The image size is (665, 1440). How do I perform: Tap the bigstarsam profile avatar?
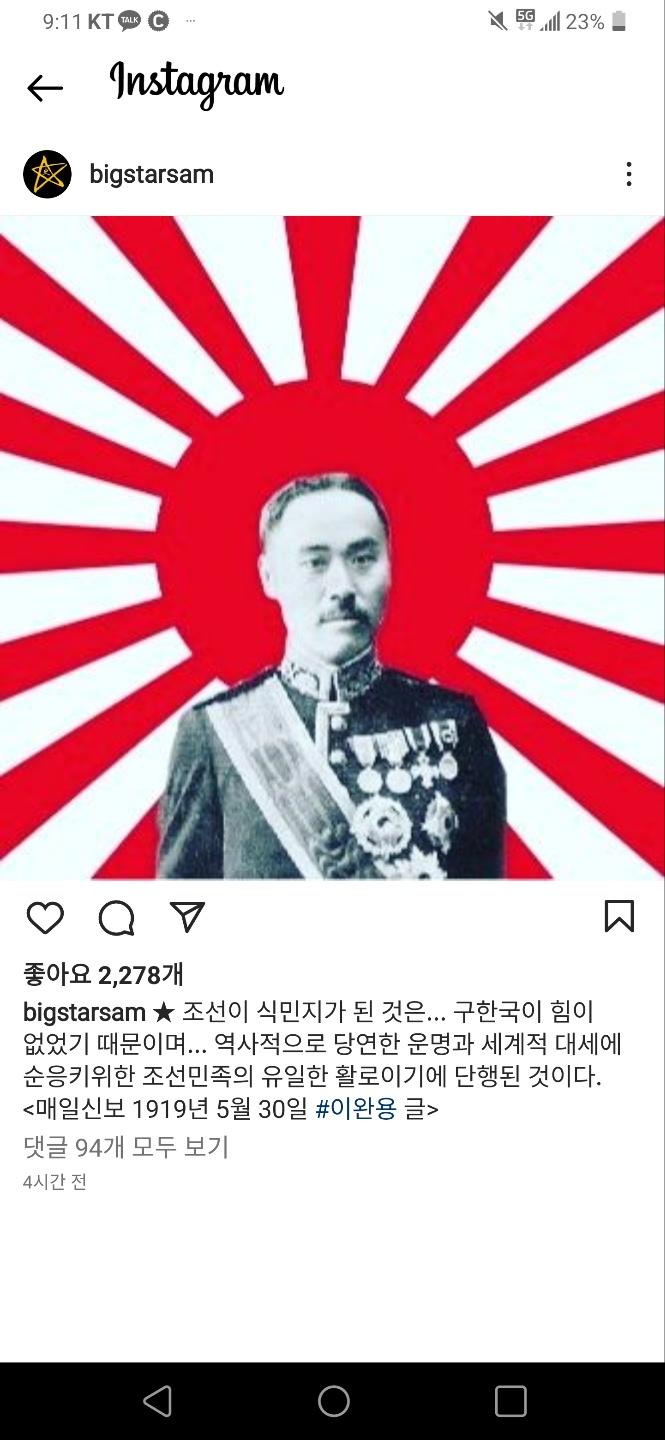tap(47, 174)
